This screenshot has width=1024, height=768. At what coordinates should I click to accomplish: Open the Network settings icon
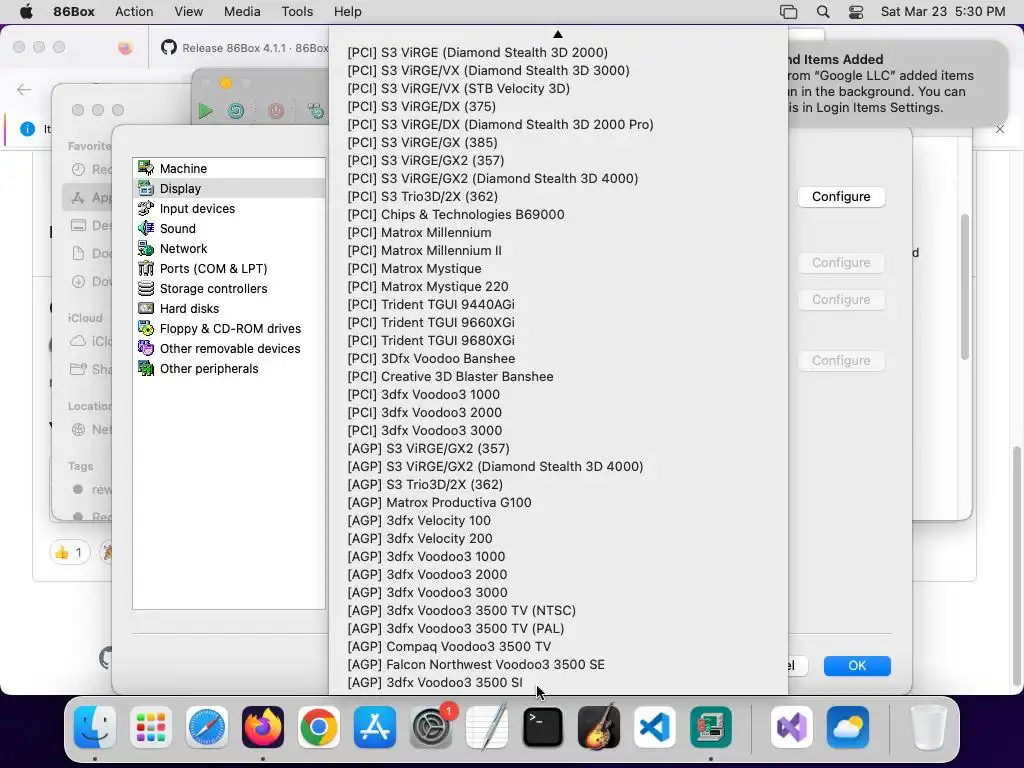(146, 248)
